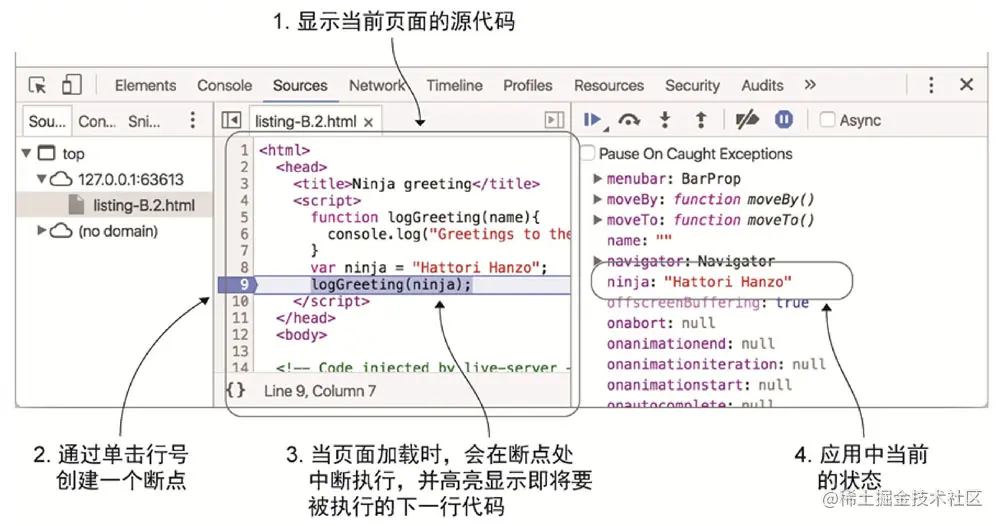Deactivate all breakpoints icon
This screenshot has width=1000, height=526.
747,119
